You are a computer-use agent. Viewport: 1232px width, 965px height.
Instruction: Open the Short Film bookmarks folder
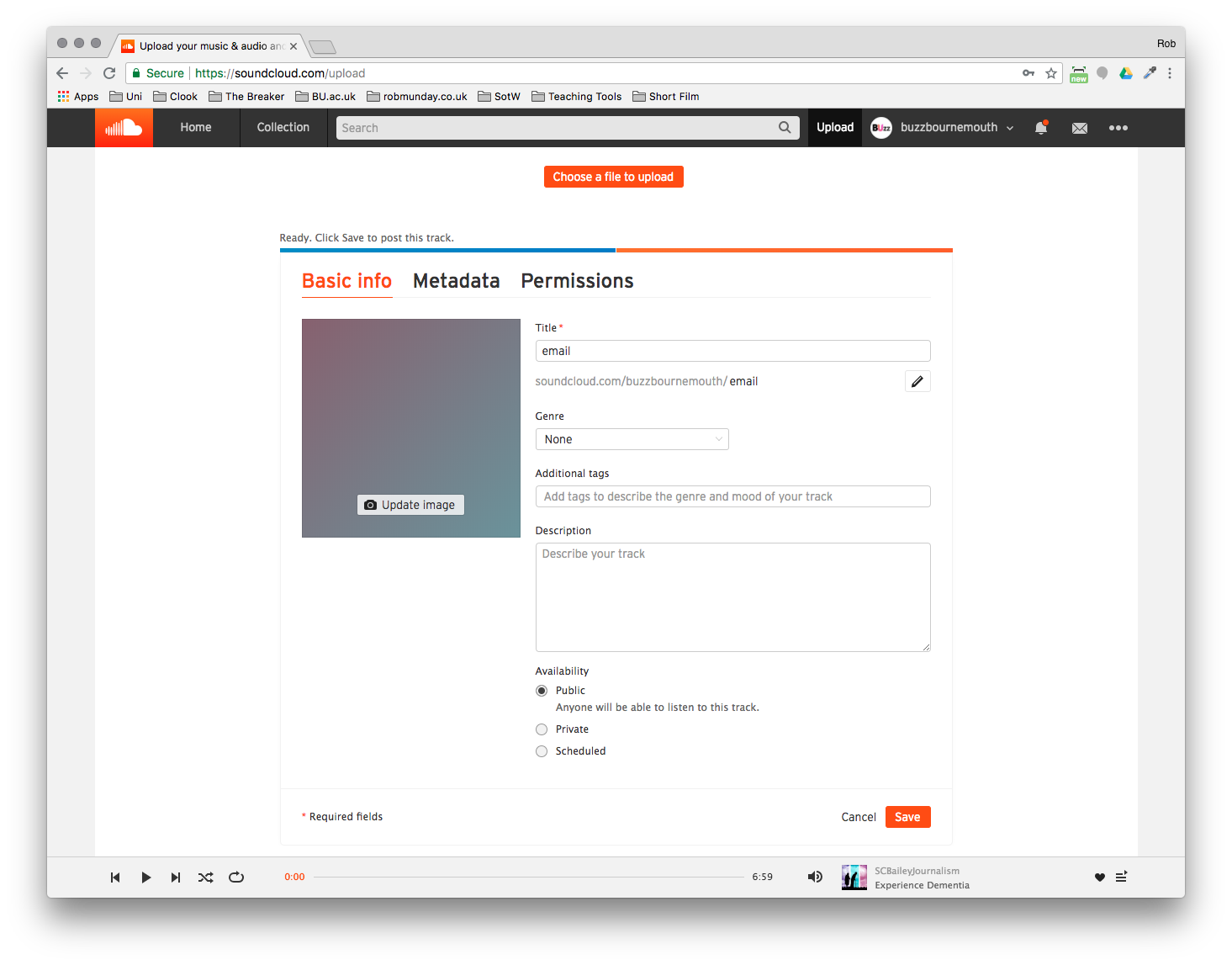(x=666, y=97)
